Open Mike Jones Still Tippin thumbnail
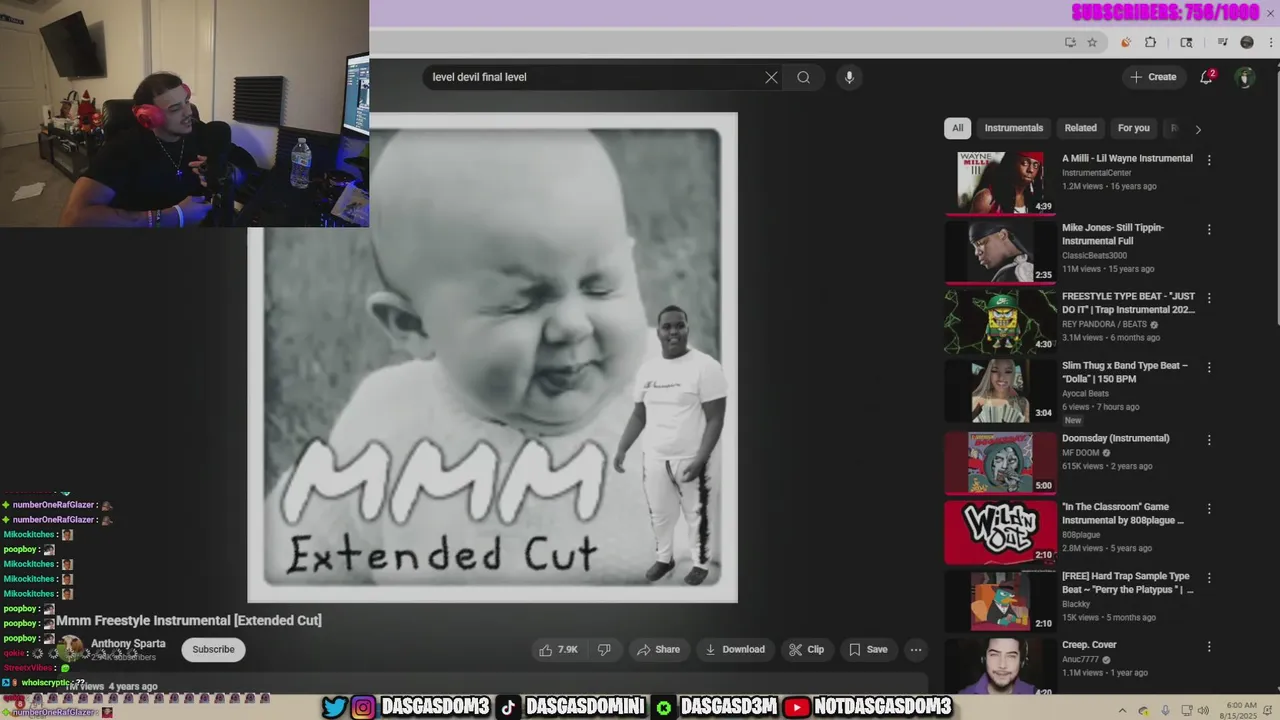Viewport: 1280px width, 720px height. pyautogui.click(x=1000, y=252)
